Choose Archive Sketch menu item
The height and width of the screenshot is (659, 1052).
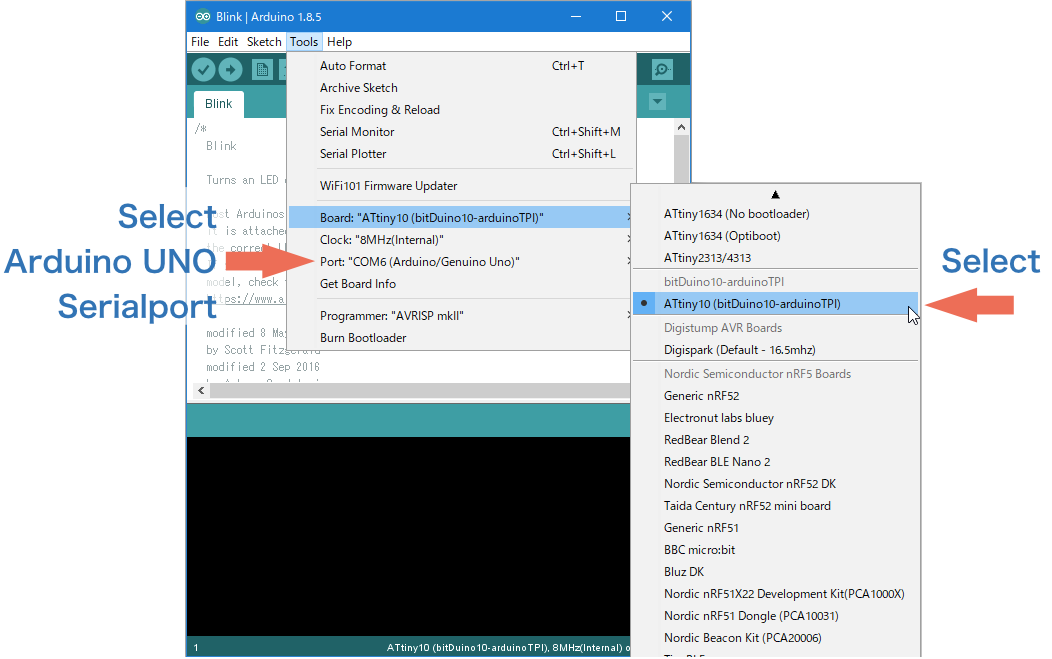pyautogui.click(x=460, y=88)
